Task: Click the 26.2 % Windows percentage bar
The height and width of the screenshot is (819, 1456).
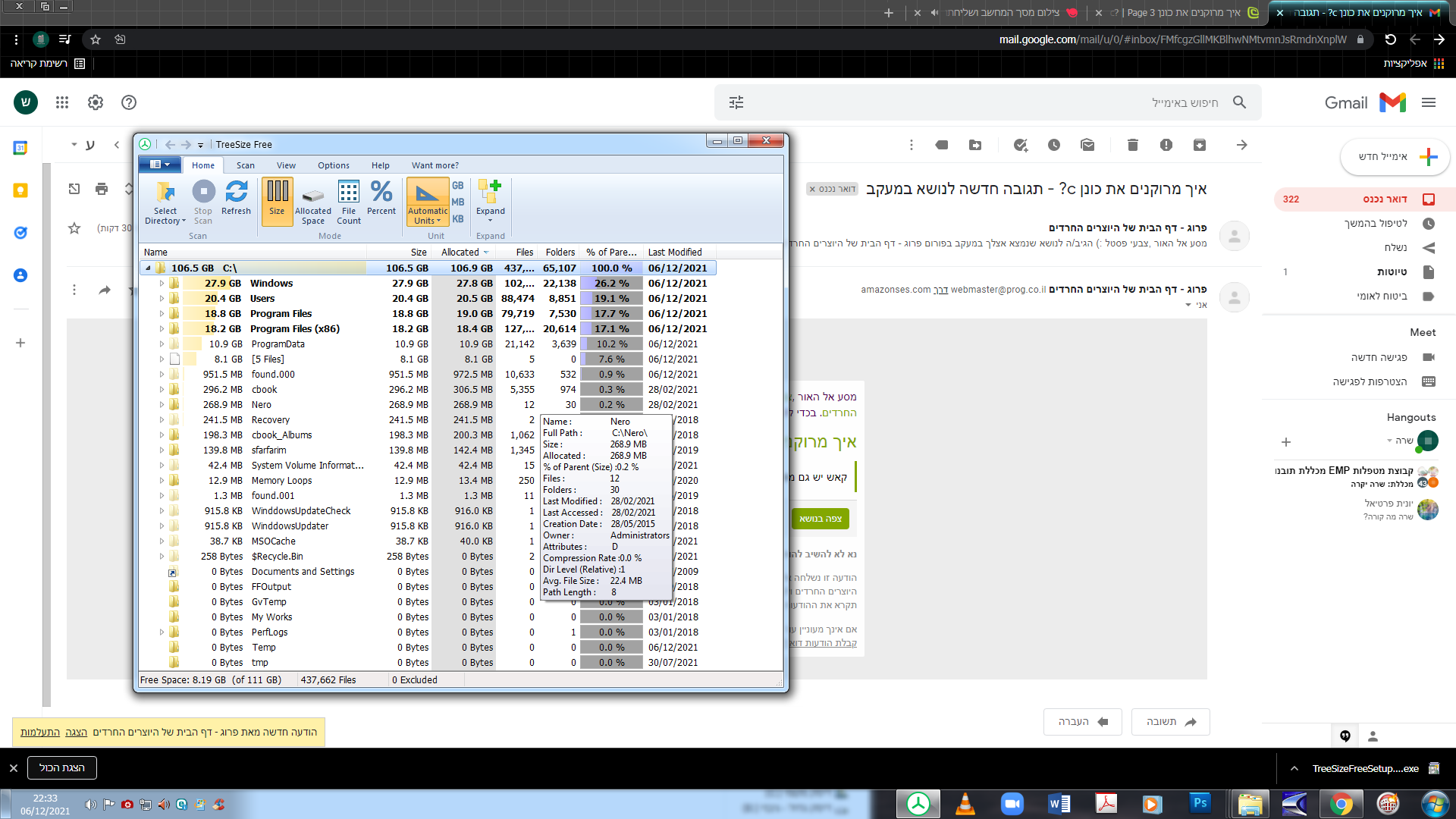Action: 611,284
